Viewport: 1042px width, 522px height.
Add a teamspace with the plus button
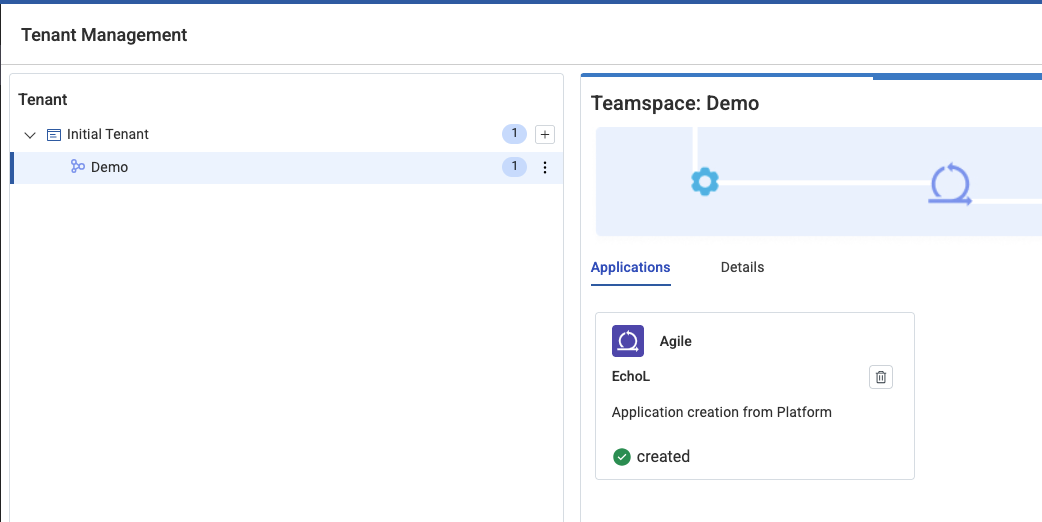545,134
